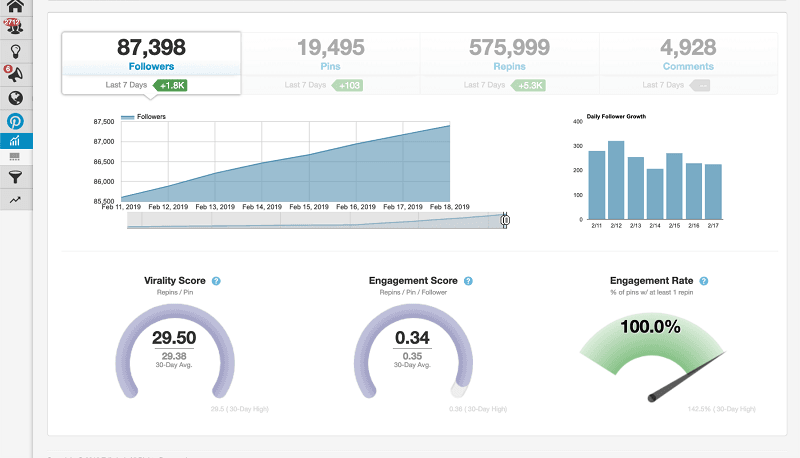Click the Home icon in sidebar
800x458 pixels.
click(x=15, y=6)
